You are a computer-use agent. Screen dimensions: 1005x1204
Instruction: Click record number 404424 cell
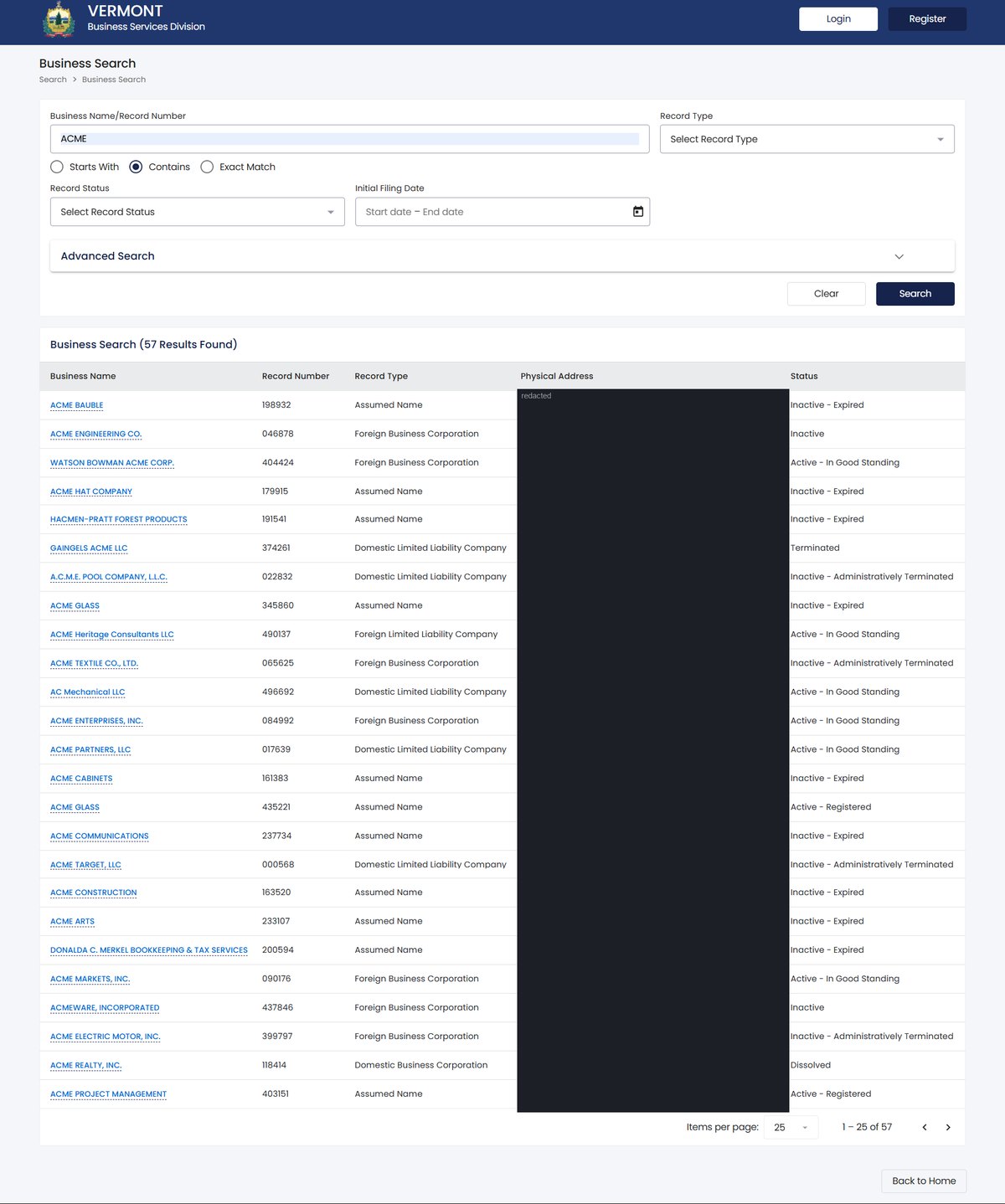[x=278, y=462]
